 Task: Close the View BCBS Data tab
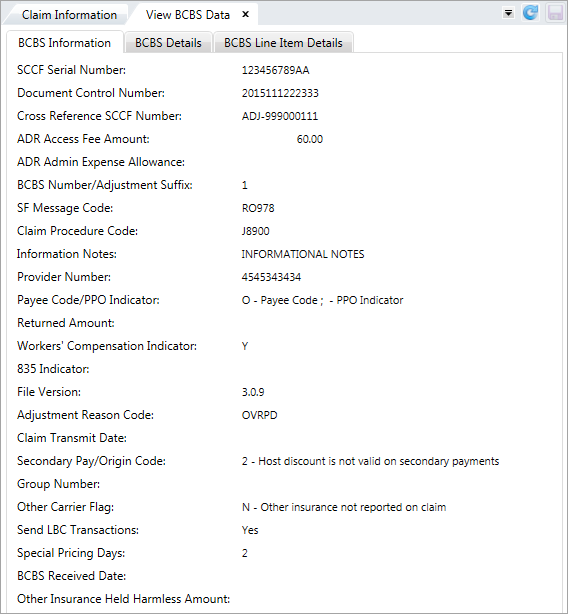pos(245,14)
